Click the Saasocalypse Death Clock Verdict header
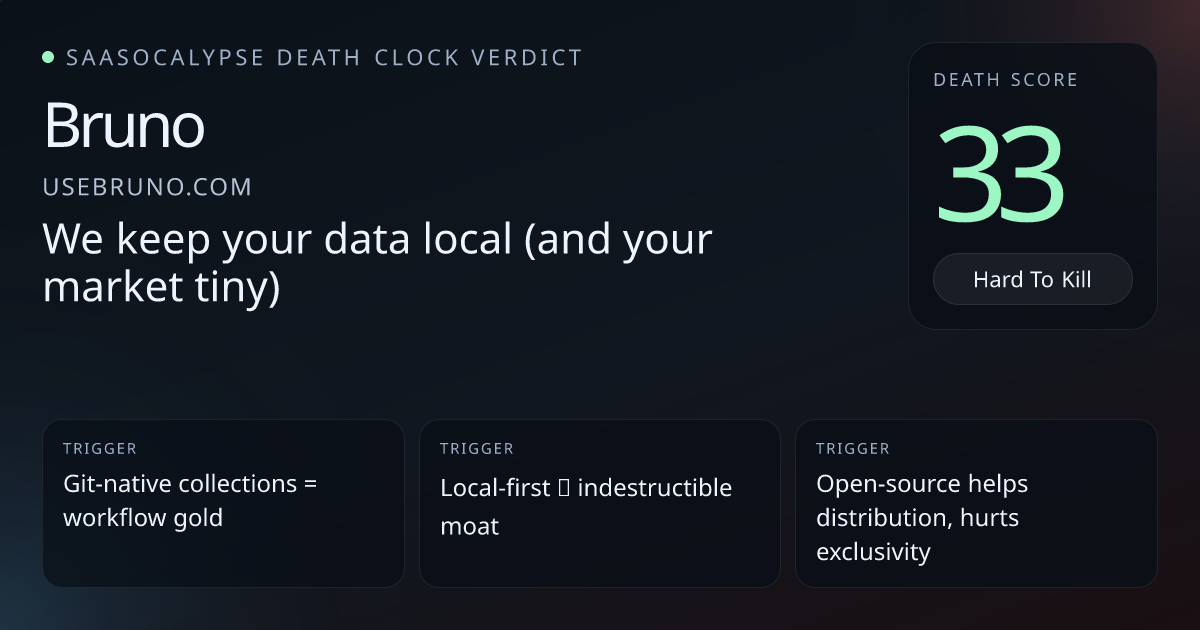Viewport: 1200px width, 630px height. pyautogui.click(x=324, y=58)
